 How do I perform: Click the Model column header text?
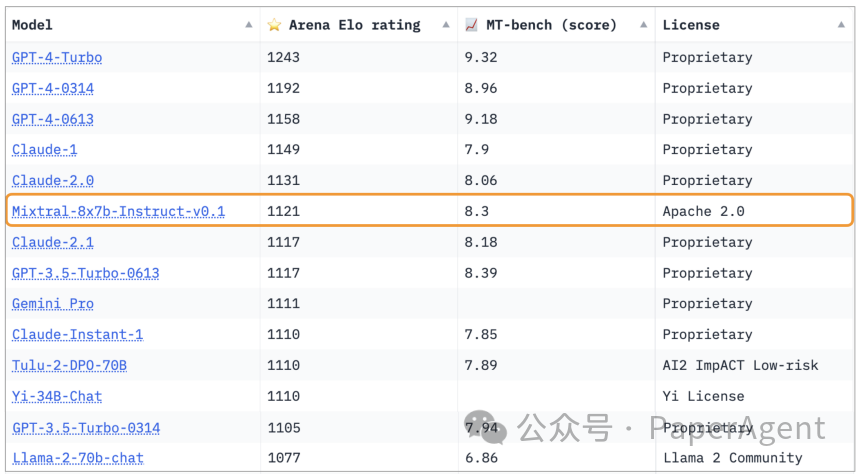(32, 25)
